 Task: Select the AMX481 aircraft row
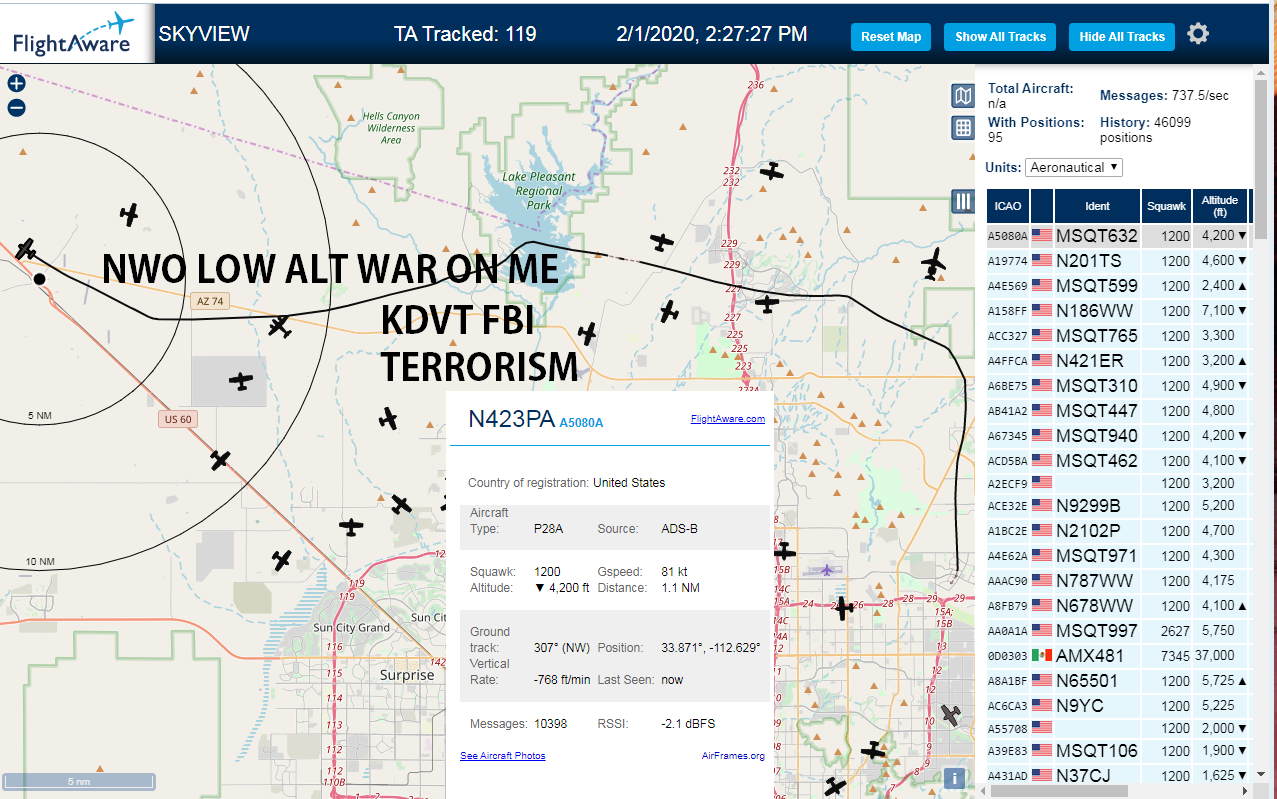[1118, 656]
